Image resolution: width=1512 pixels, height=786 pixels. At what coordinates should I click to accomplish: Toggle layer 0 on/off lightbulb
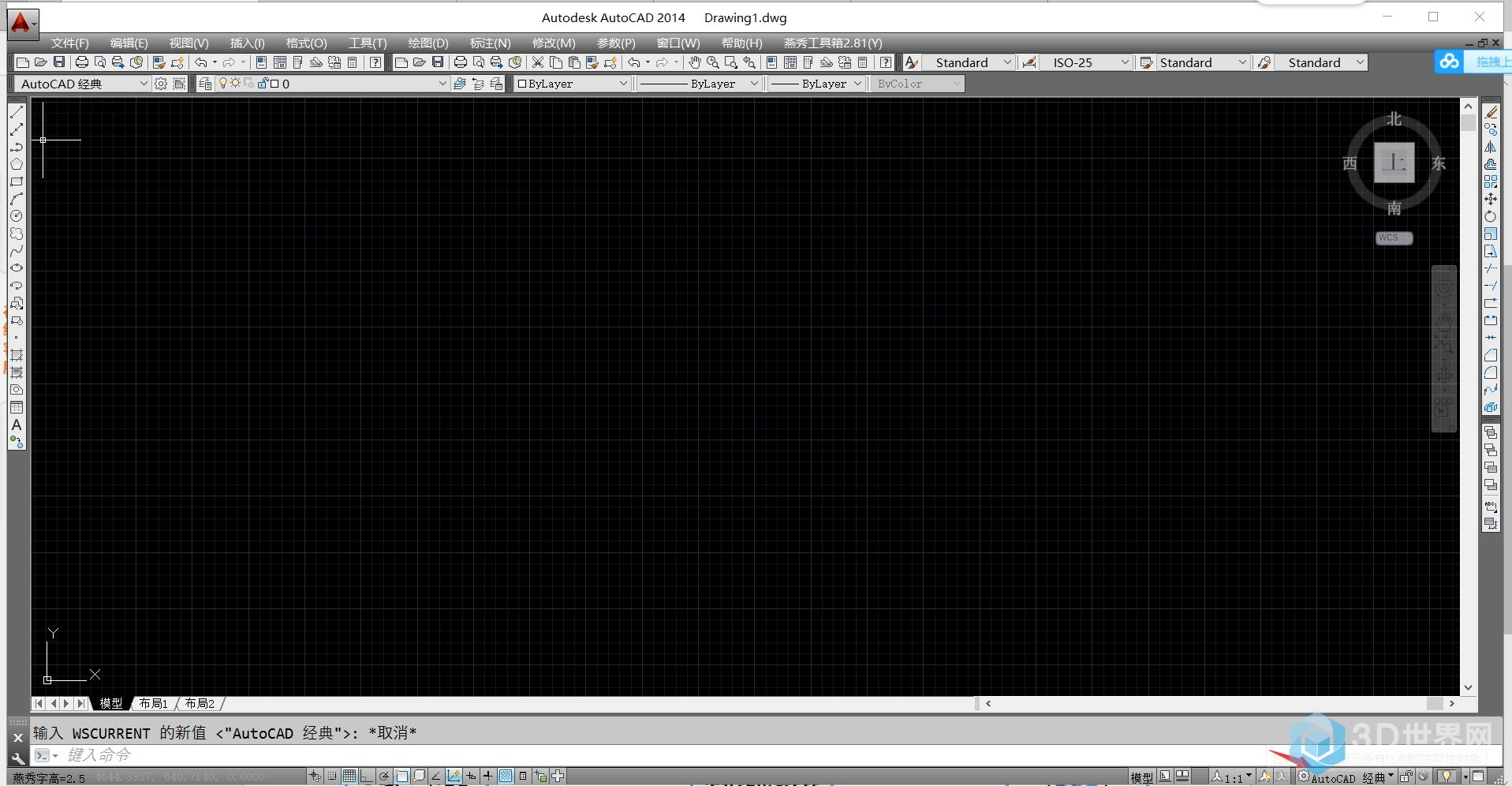(223, 83)
